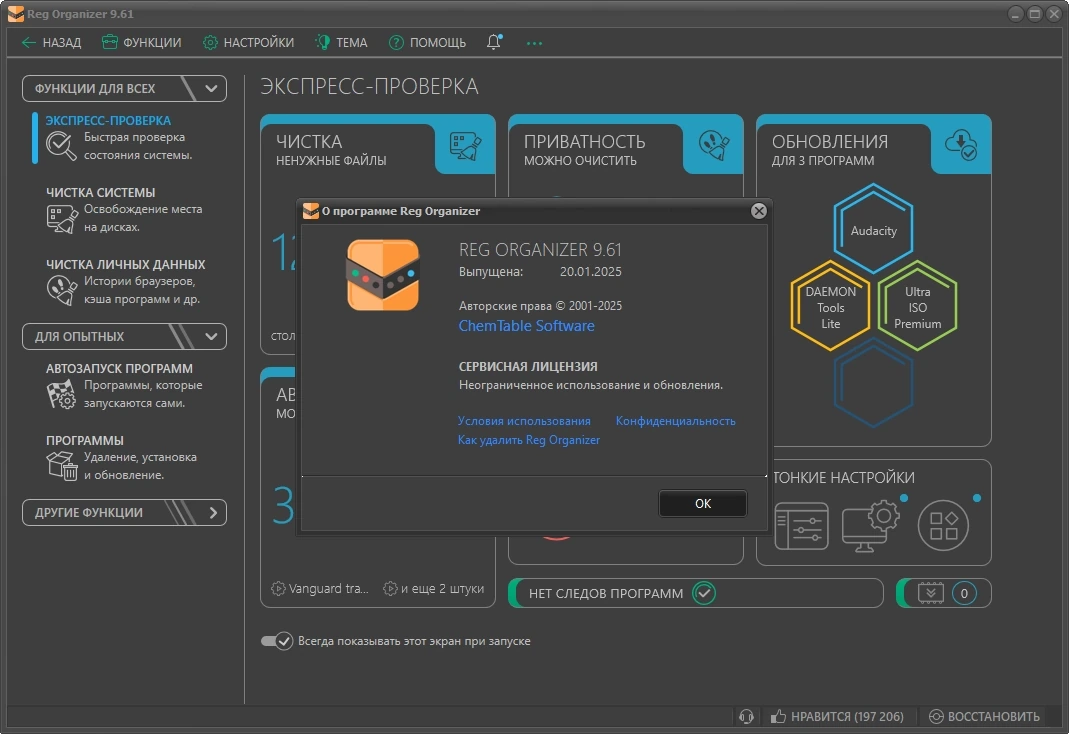
Task: Click the programs box with trash icon
Action: pyautogui.click(x=61, y=465)
